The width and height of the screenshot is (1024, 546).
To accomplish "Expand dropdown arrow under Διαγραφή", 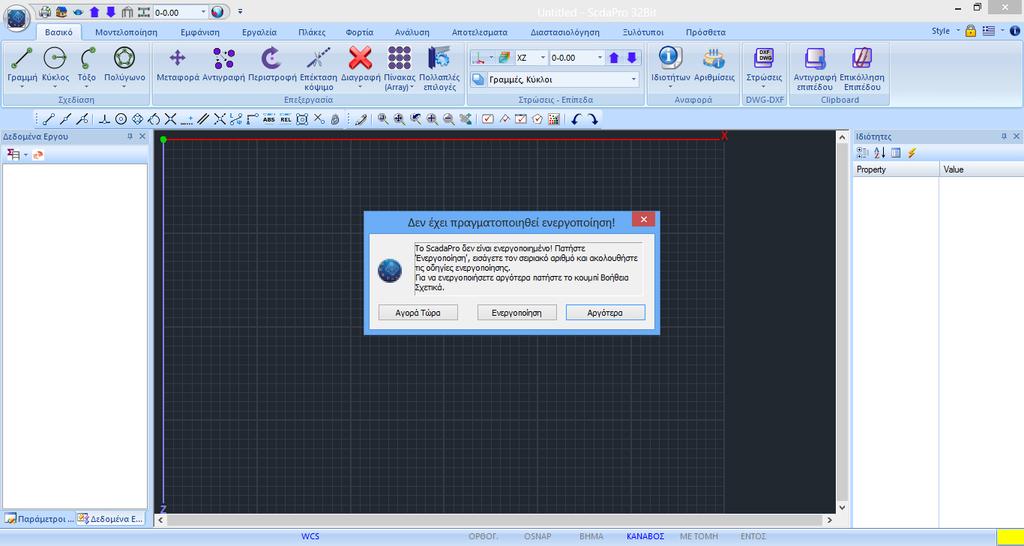I will (x=360, y=87).
